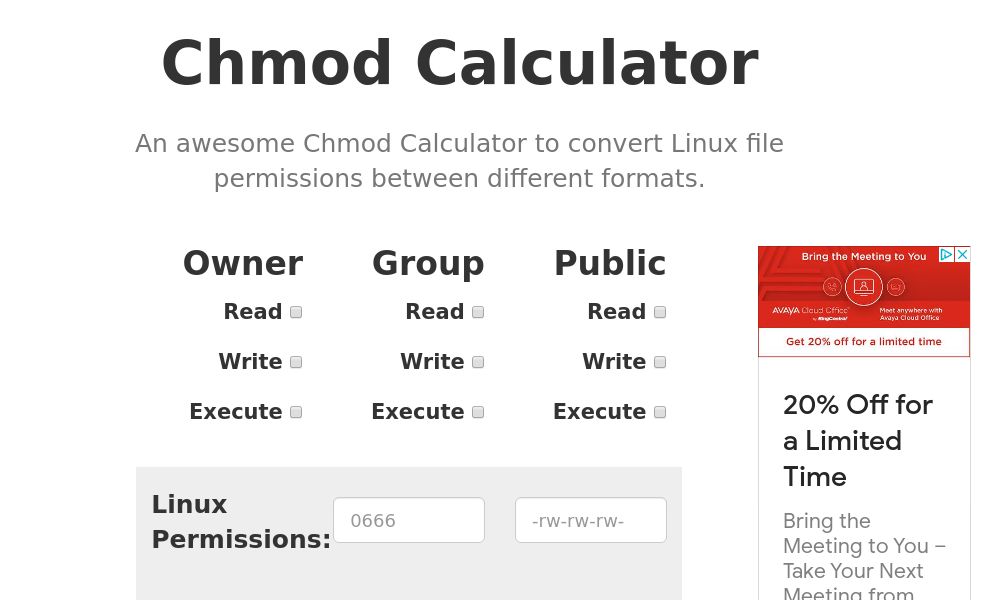Click the Avaya Cloud Office logo

[x=809, y=311]
